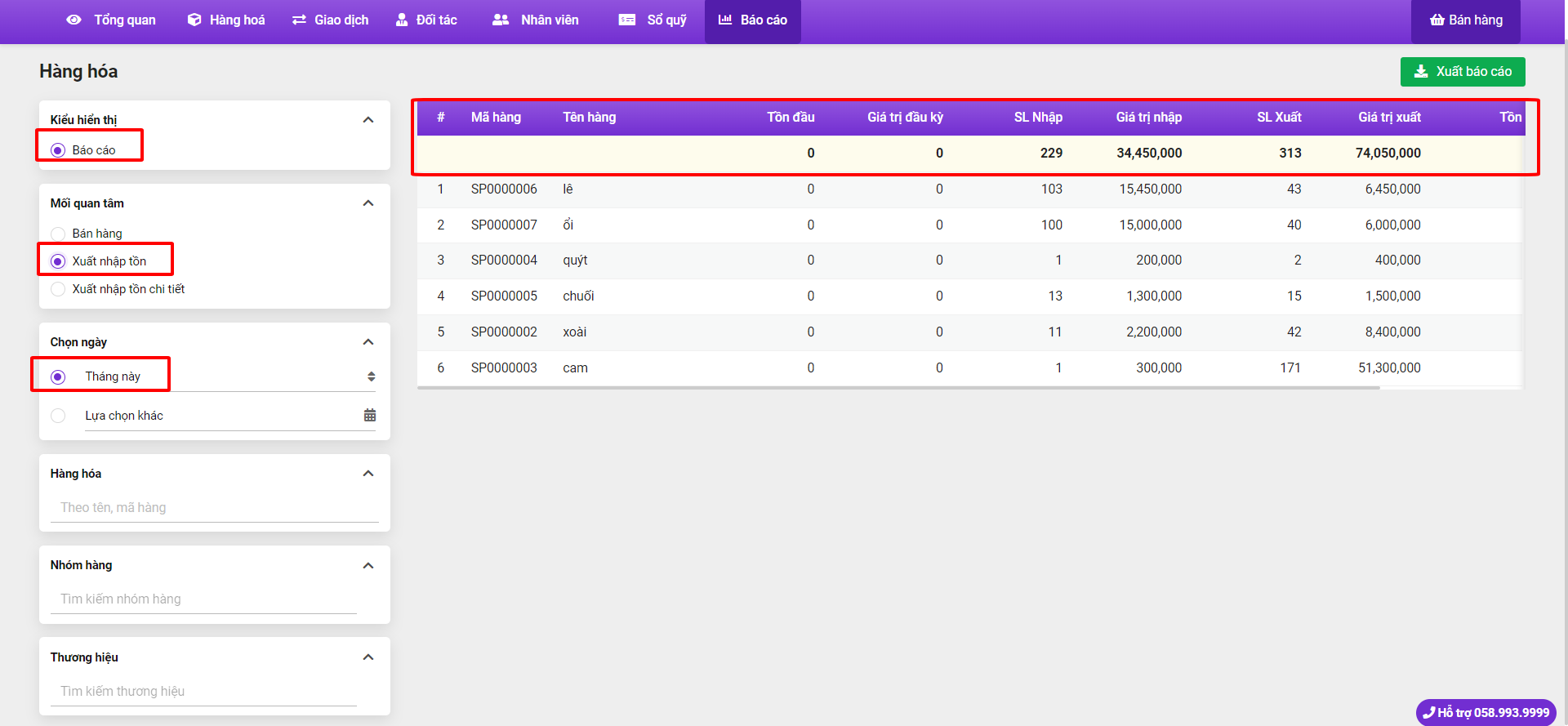Click the Hỗ trợ 058.993.9999 support button
The width and height of the screenshot is (1568, 726).
(1486, 712)
